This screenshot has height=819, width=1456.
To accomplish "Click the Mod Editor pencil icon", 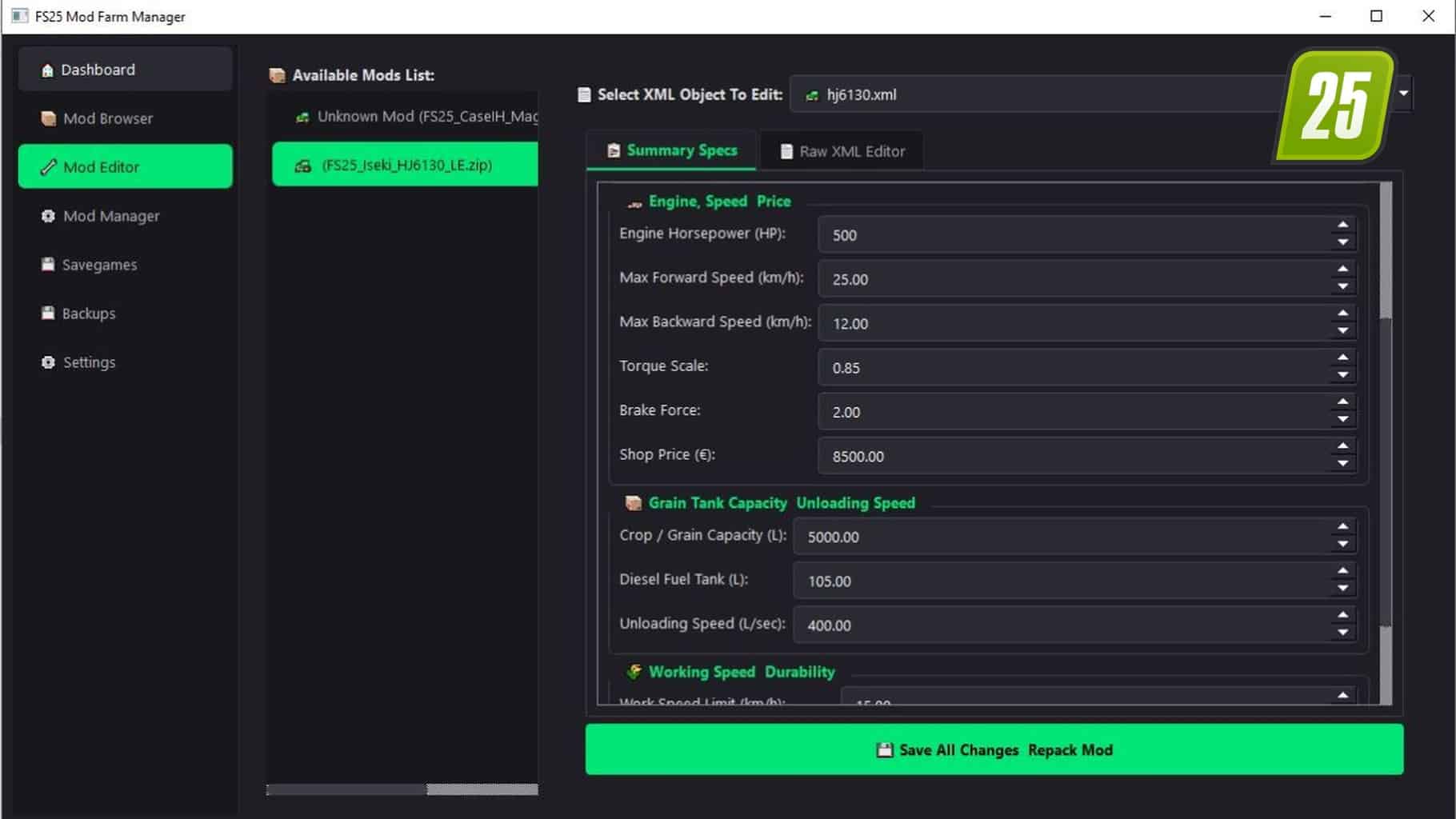I will coord(48,166).
